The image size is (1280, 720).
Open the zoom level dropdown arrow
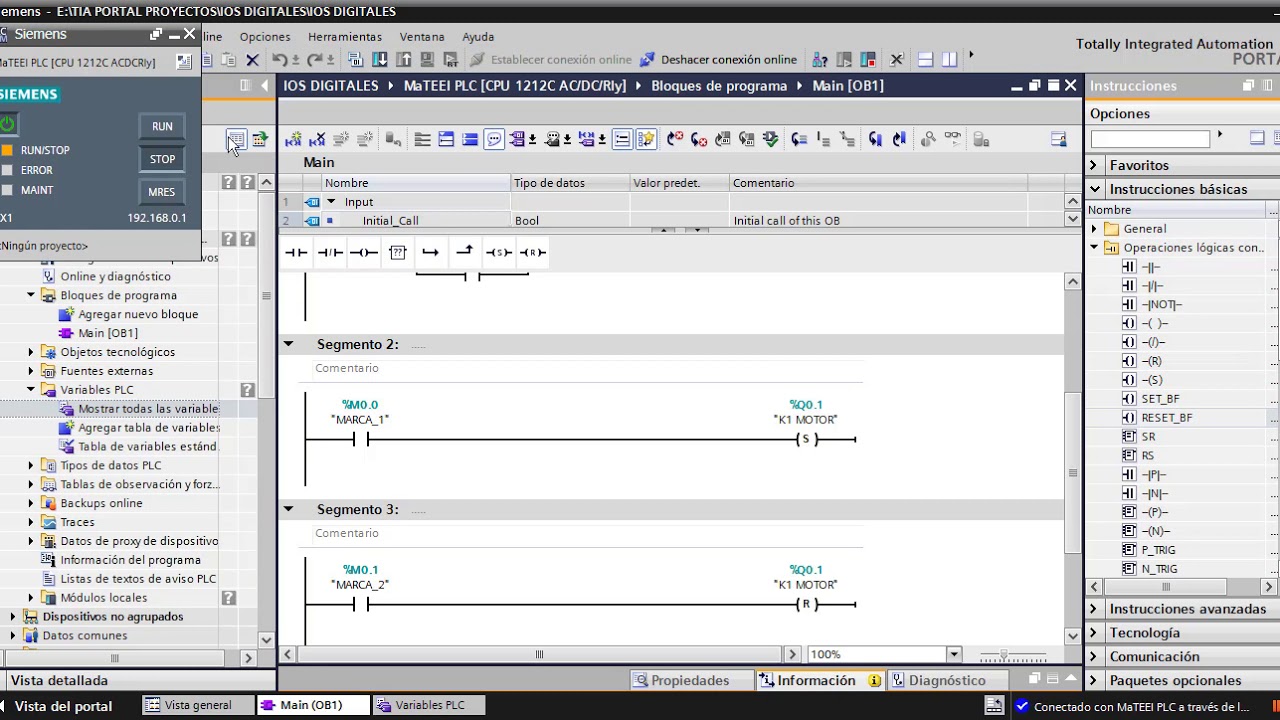point(954,654)
